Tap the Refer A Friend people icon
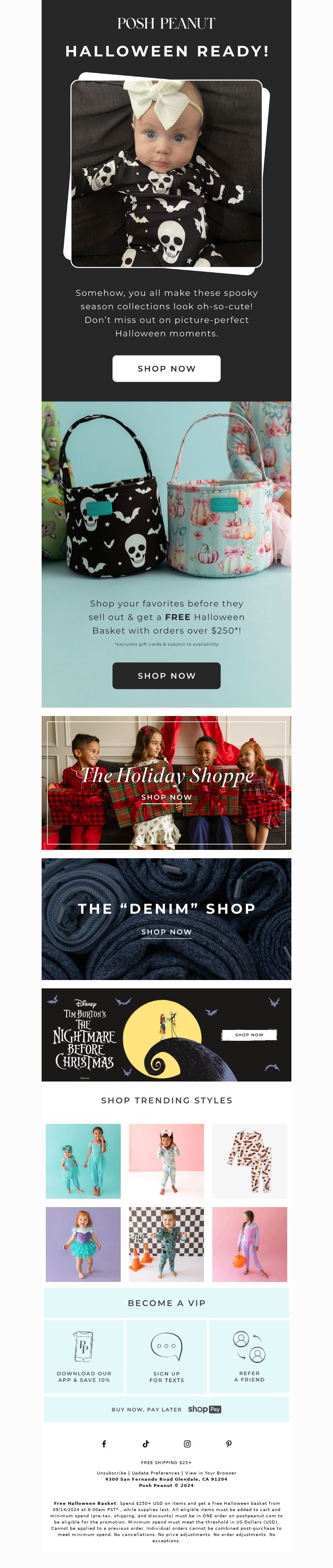The image size is (333, 1568). click(x=249, y=1346)
